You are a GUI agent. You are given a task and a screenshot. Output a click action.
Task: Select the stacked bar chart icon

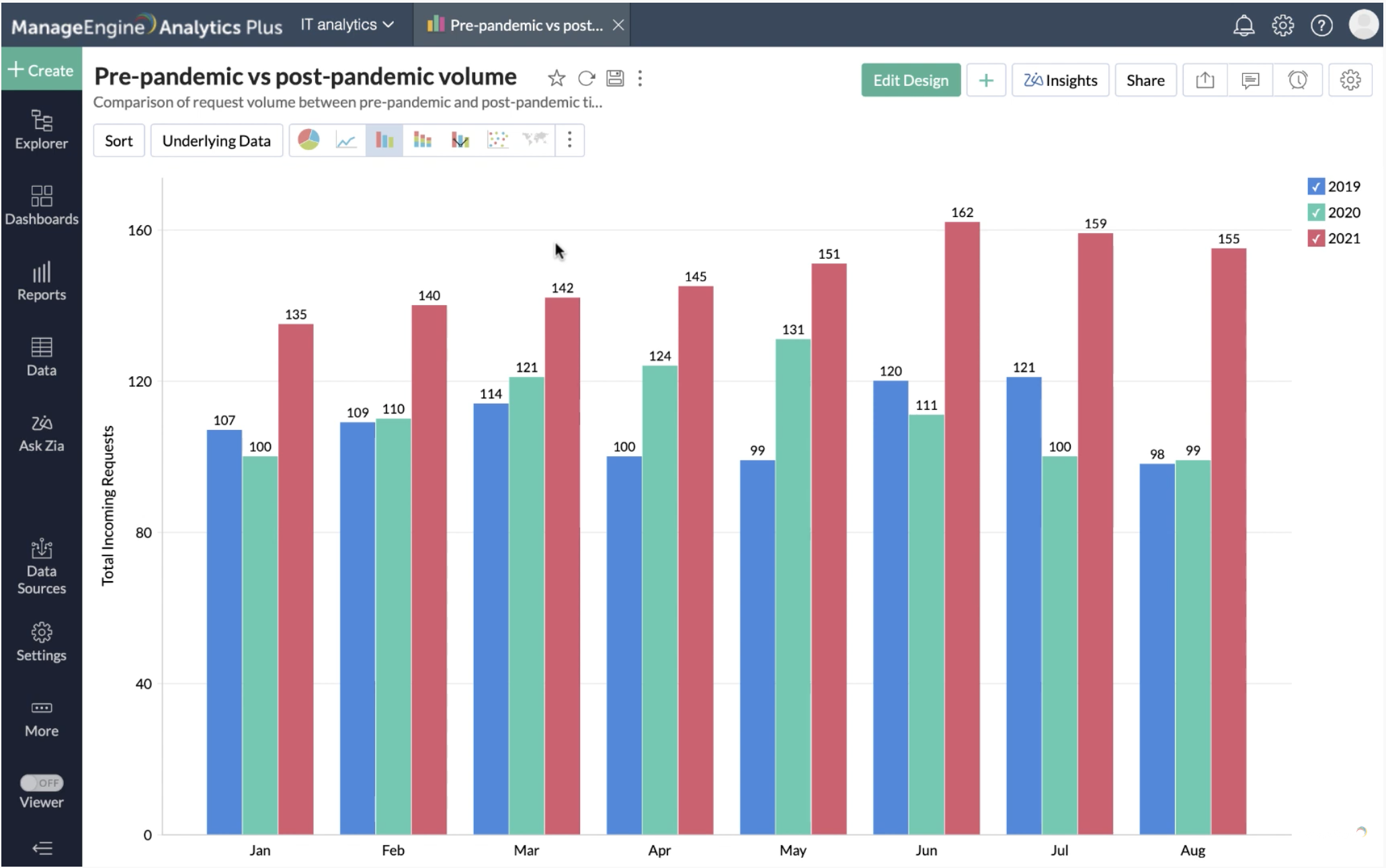(x=422, y=140)
